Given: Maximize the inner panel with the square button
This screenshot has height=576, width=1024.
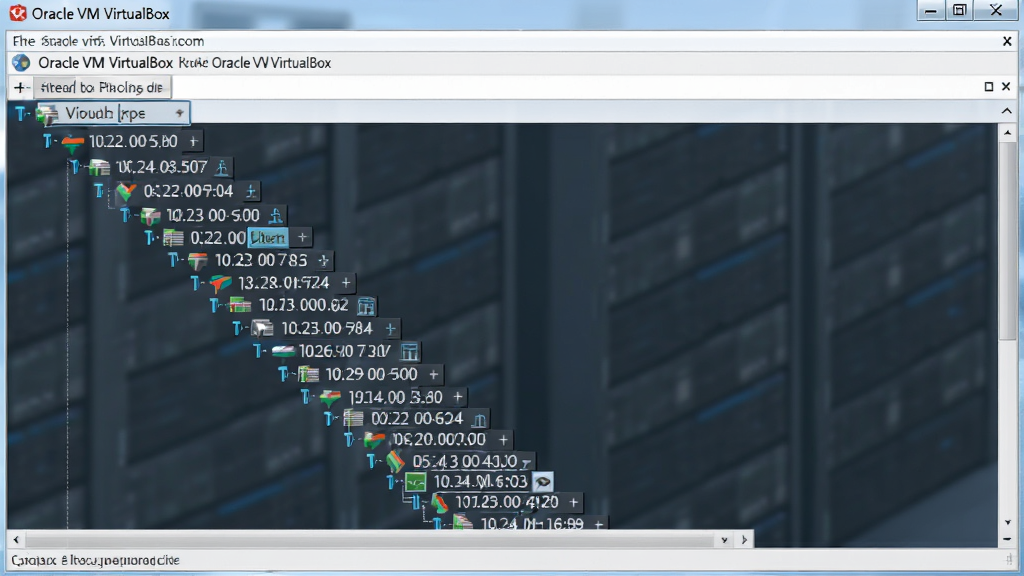Looking at the screenshot, I should point(989,86).
